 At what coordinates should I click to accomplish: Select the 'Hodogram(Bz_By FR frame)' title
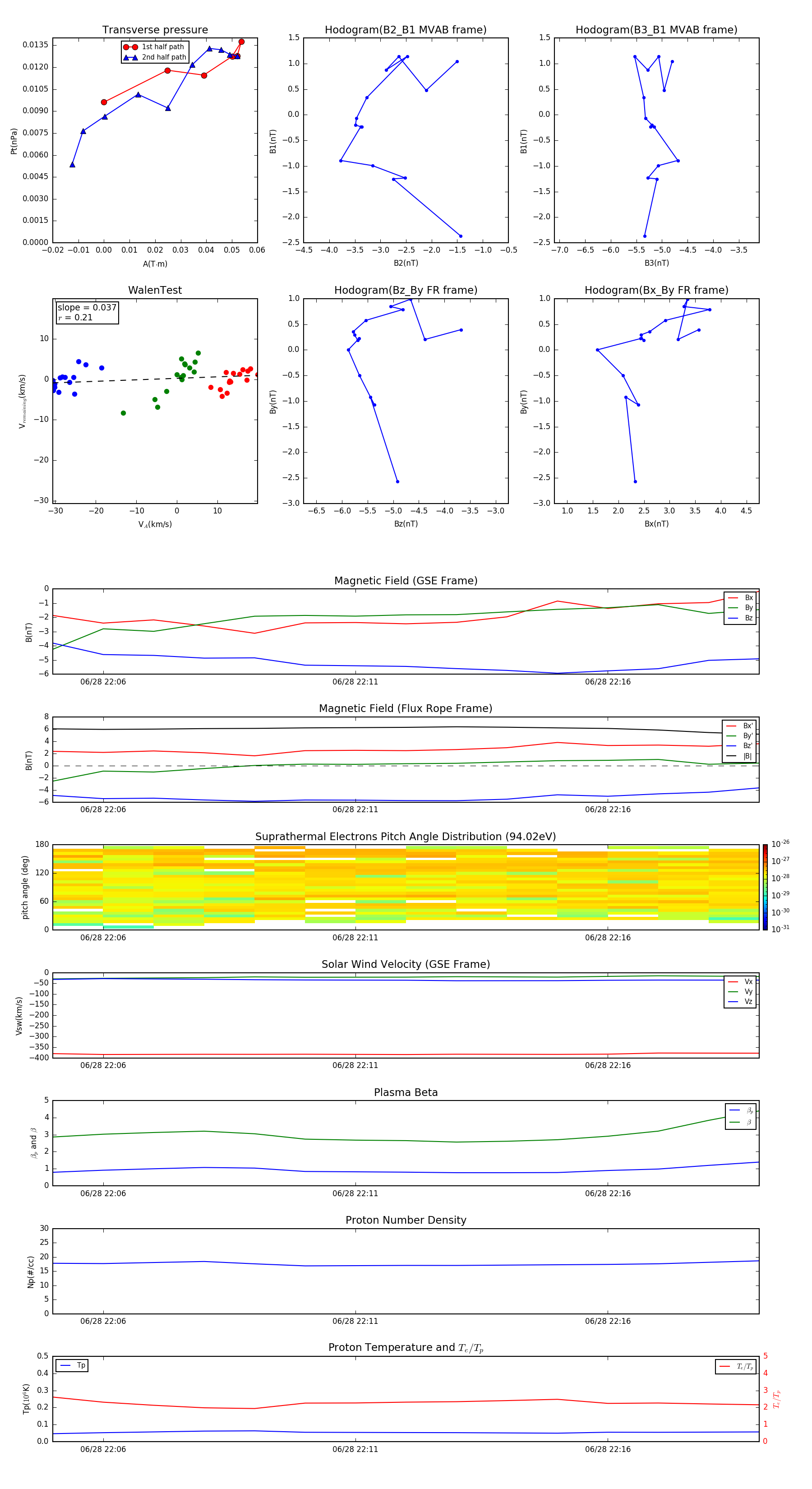406,290
